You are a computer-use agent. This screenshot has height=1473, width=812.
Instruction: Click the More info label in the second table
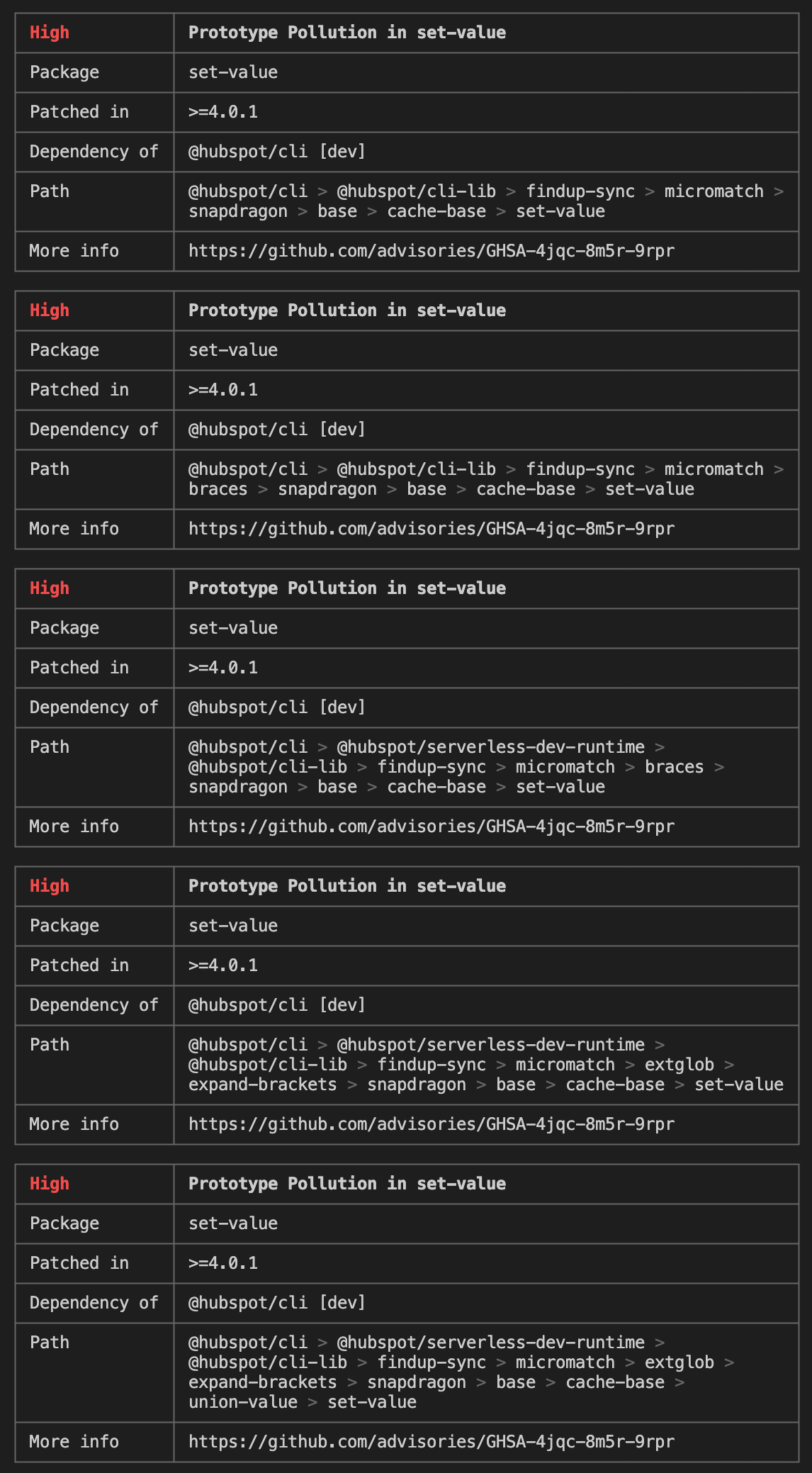74,529
